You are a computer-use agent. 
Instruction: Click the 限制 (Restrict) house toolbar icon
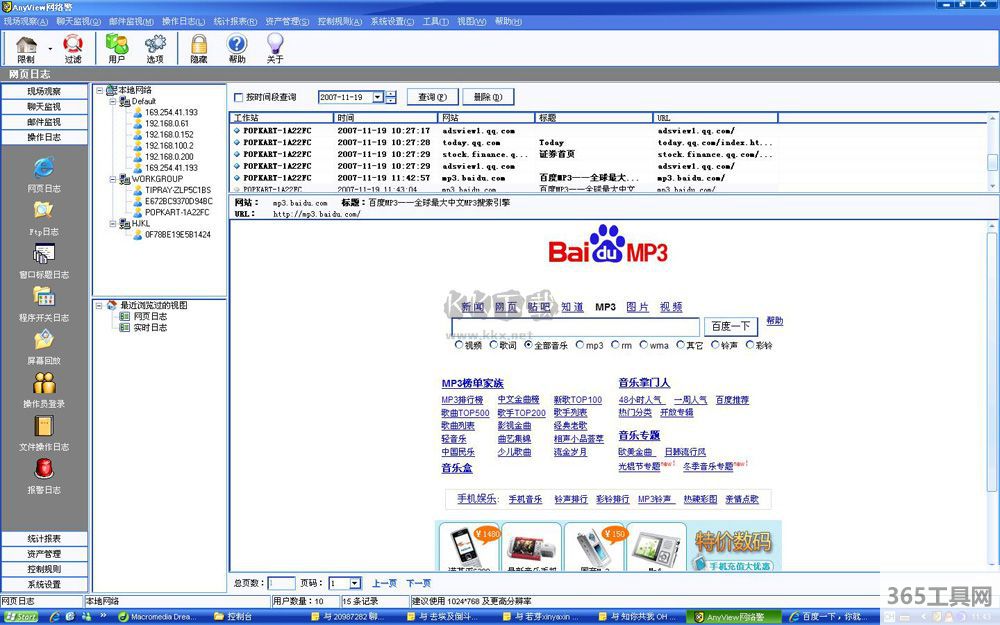click(26, 45)
